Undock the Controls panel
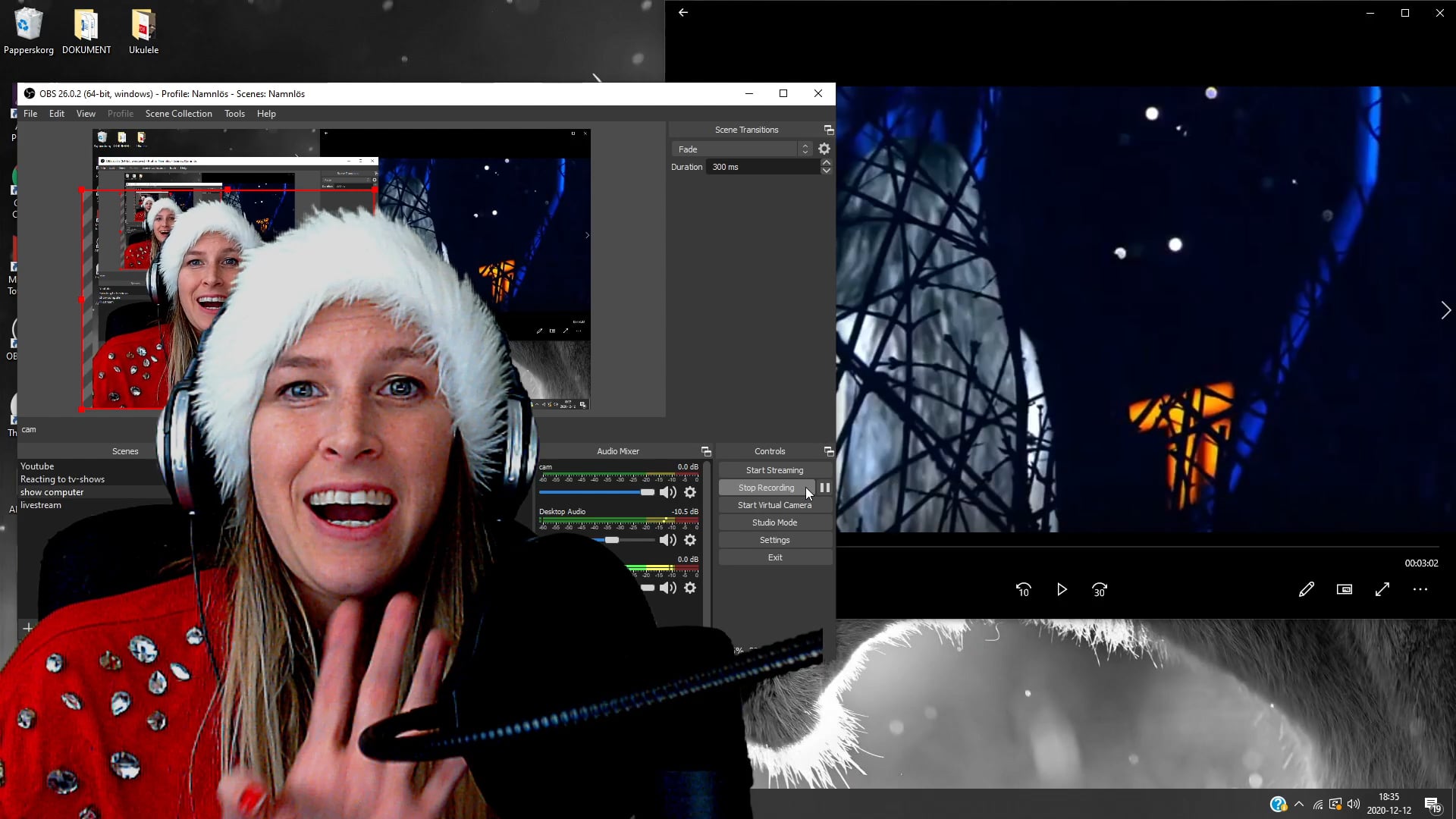The height and width of the screenshot is (819, 1456). [x=829, y=451]
